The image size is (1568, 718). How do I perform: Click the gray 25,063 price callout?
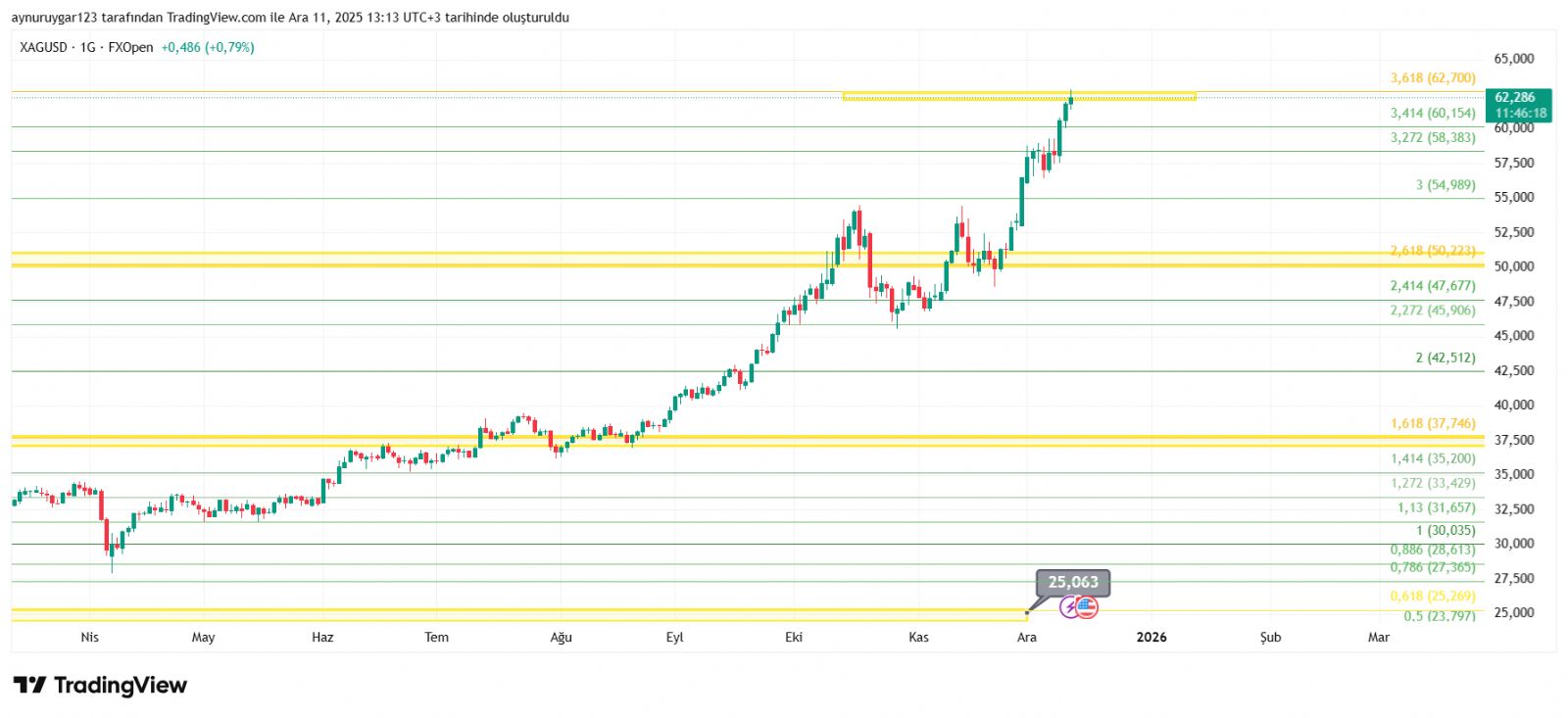point(1073,582)
